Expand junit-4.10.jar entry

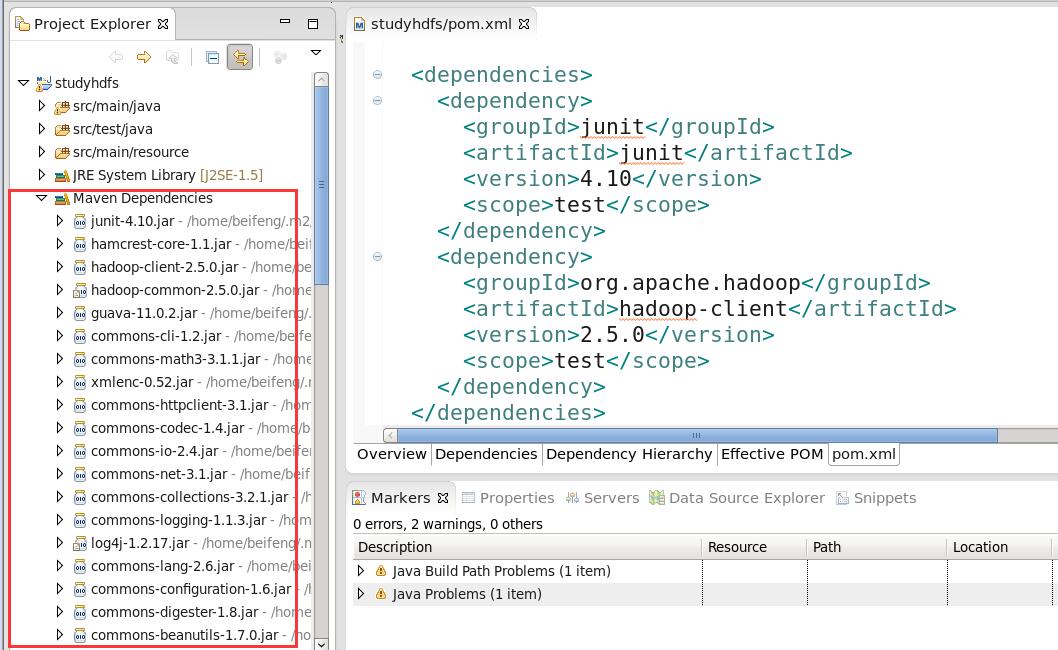point(59,221)
